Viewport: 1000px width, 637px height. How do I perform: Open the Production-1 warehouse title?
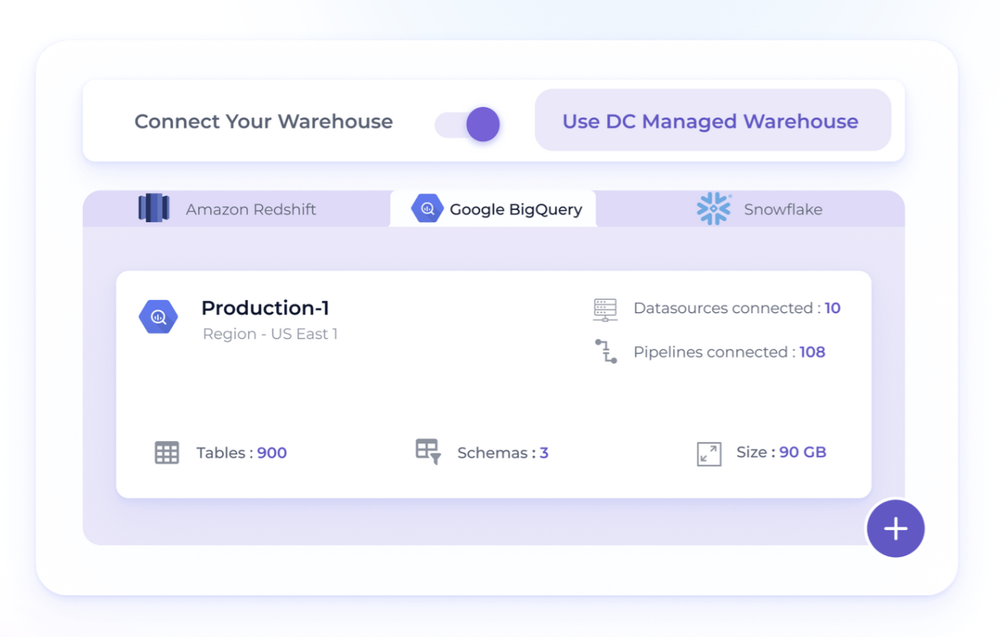(x=265, y=308)
